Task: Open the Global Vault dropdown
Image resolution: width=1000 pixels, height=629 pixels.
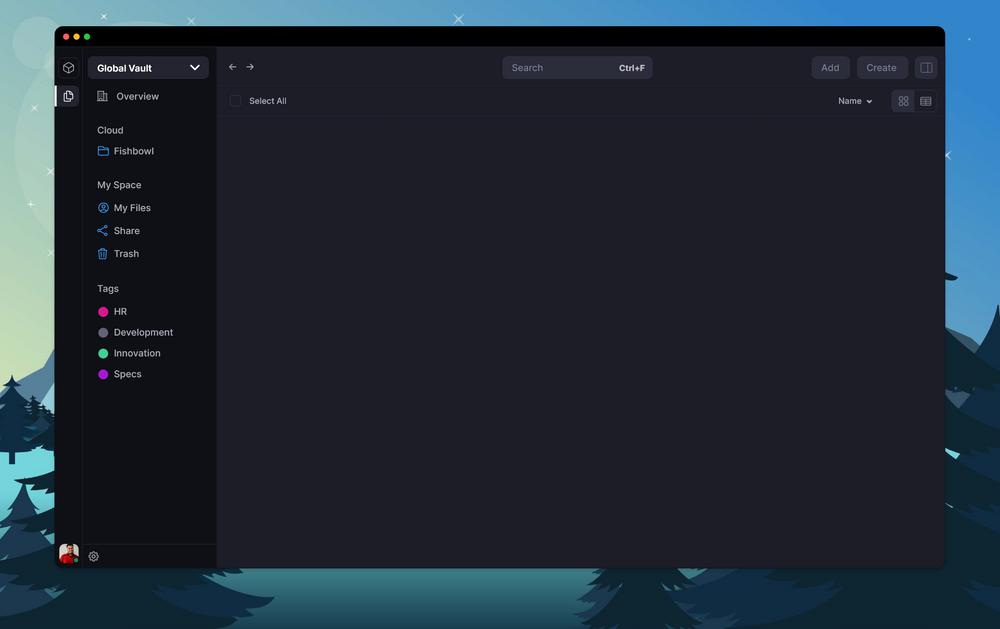Action: pos(148,67)
